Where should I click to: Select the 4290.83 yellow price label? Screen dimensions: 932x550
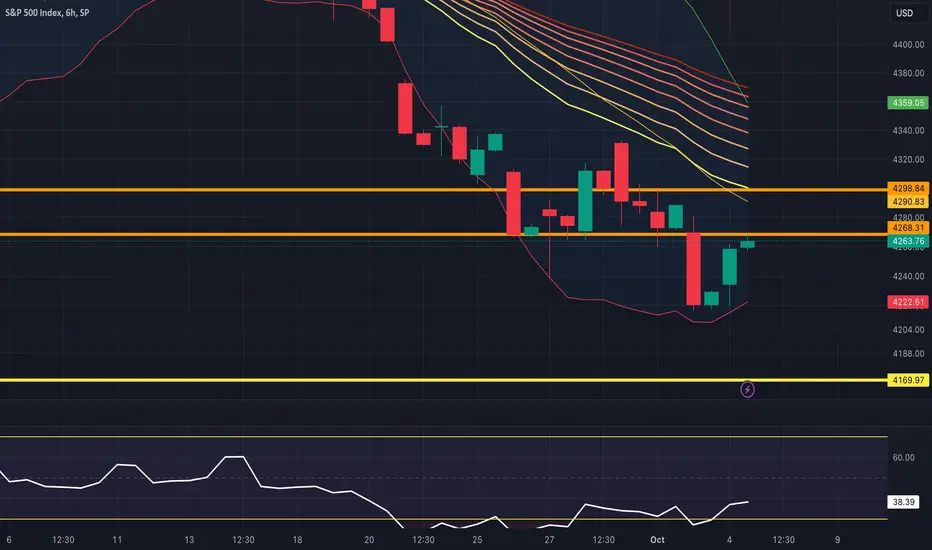pos(908,202)
